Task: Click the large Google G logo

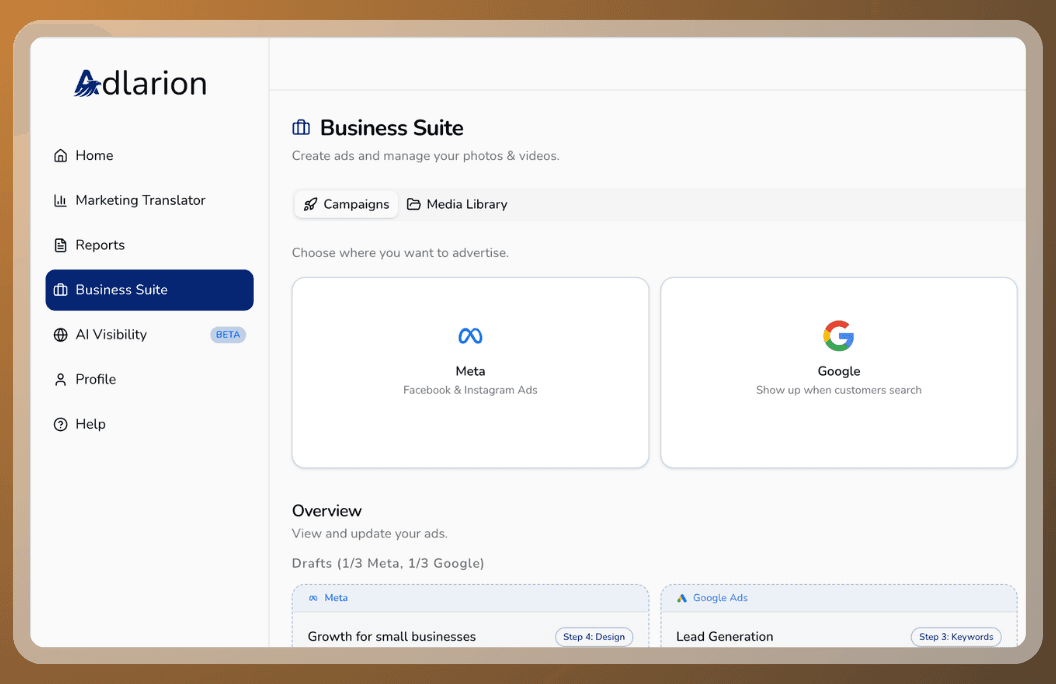Action: pos(838,335)
